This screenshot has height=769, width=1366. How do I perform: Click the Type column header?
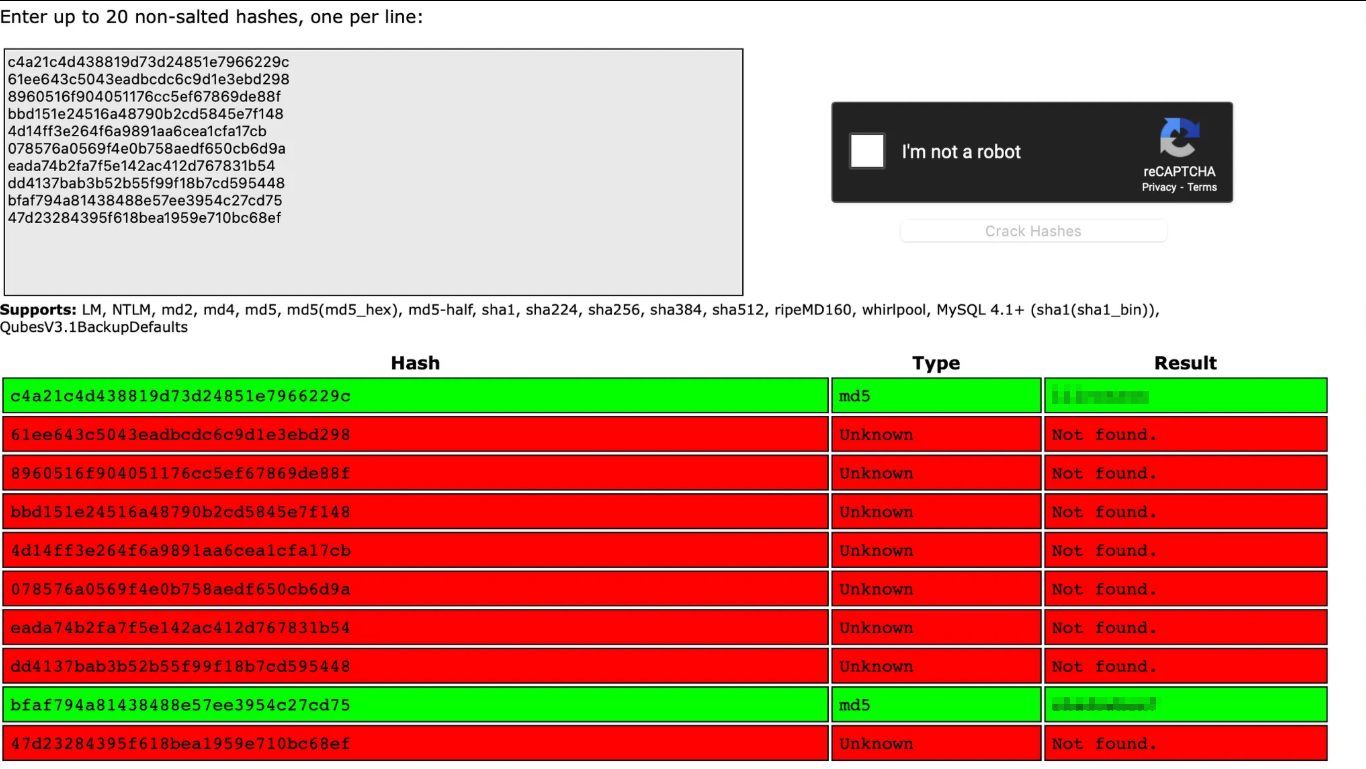pos(936,363)
